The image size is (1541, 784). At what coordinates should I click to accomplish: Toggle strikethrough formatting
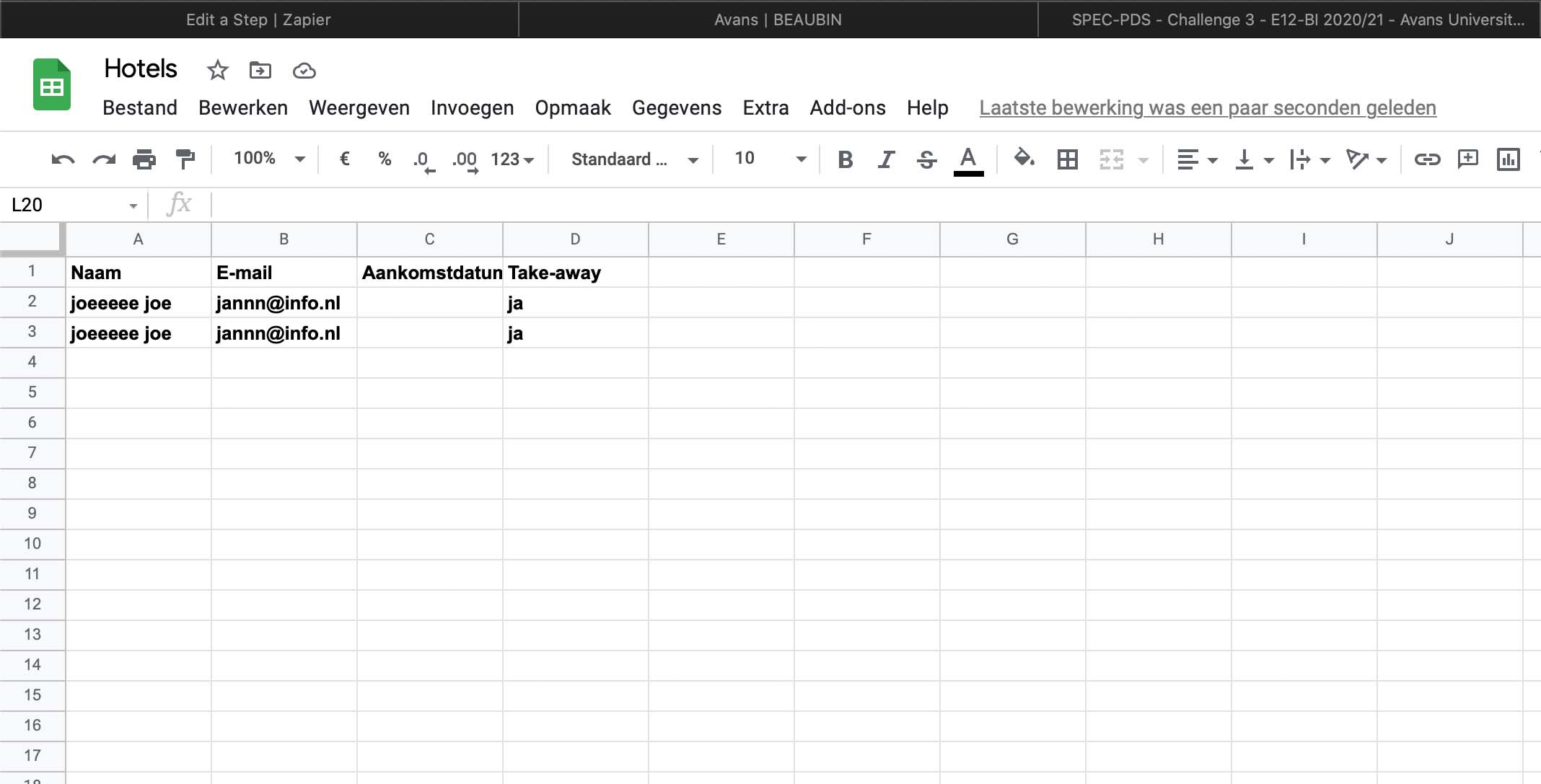tap(927, 159)
